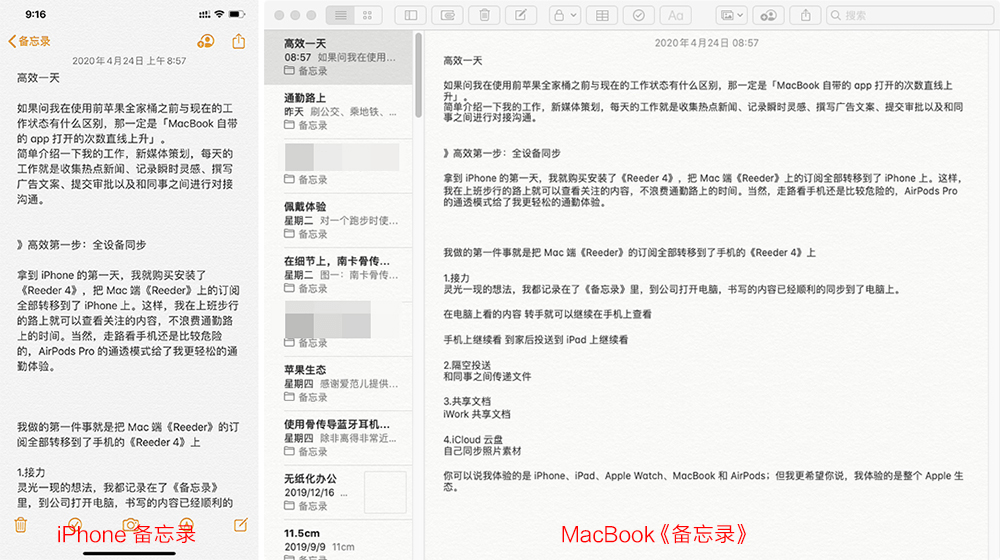Viewport: 1000px width, 560px height.
Task: Open the 在细节上，南卡骨传... note
Action: click(339, 274)
